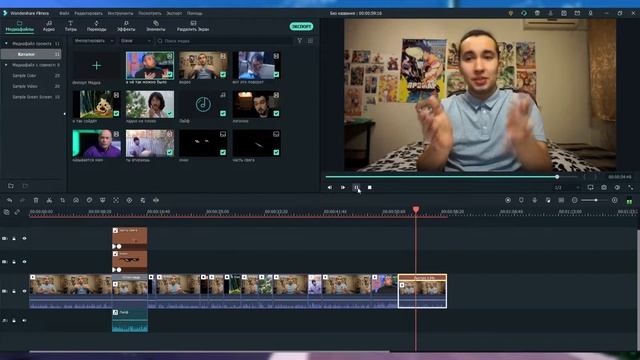Lock the second video track

[14, 262]
